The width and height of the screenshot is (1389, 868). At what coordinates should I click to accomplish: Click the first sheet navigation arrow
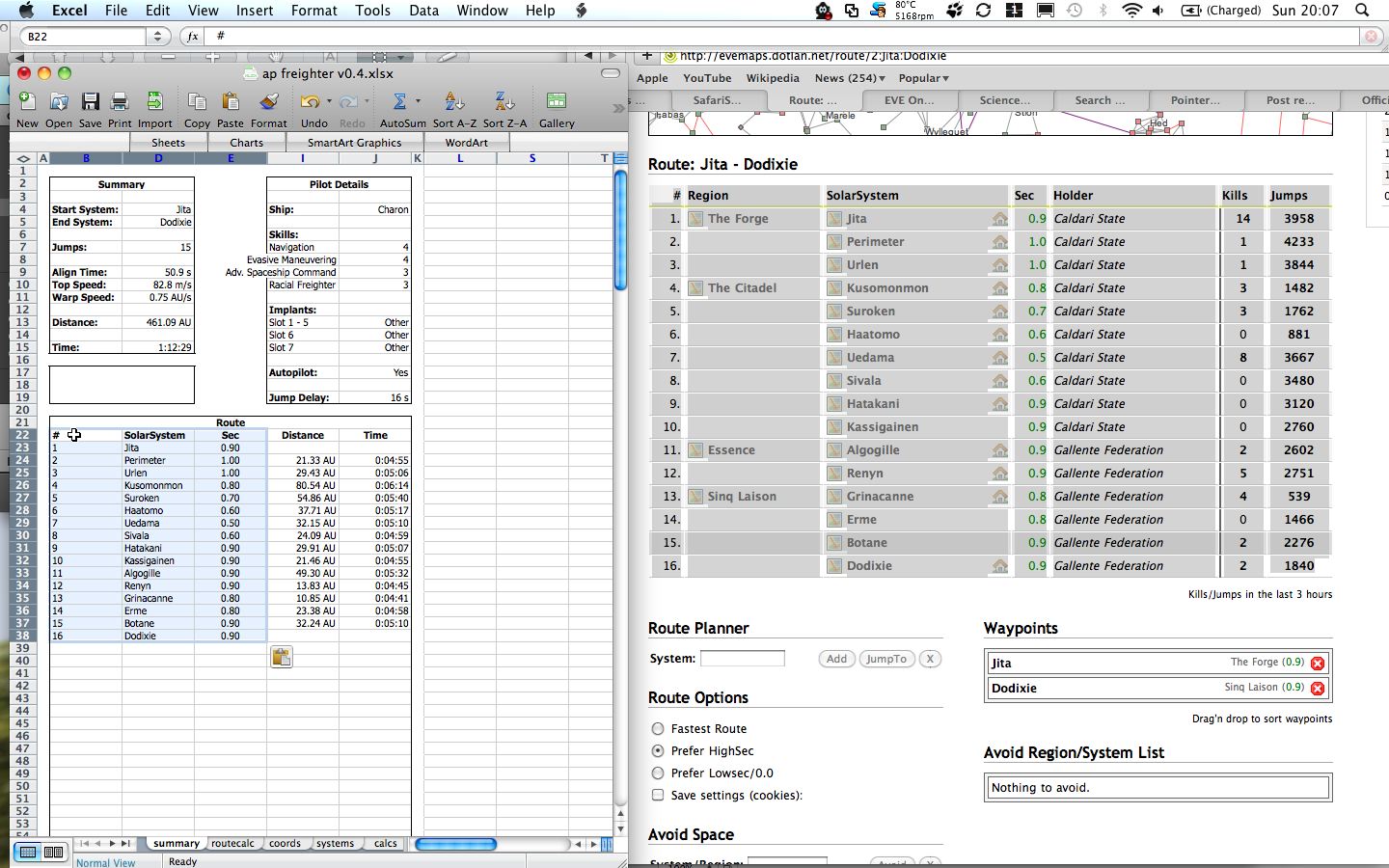click(x=85, y=844)
